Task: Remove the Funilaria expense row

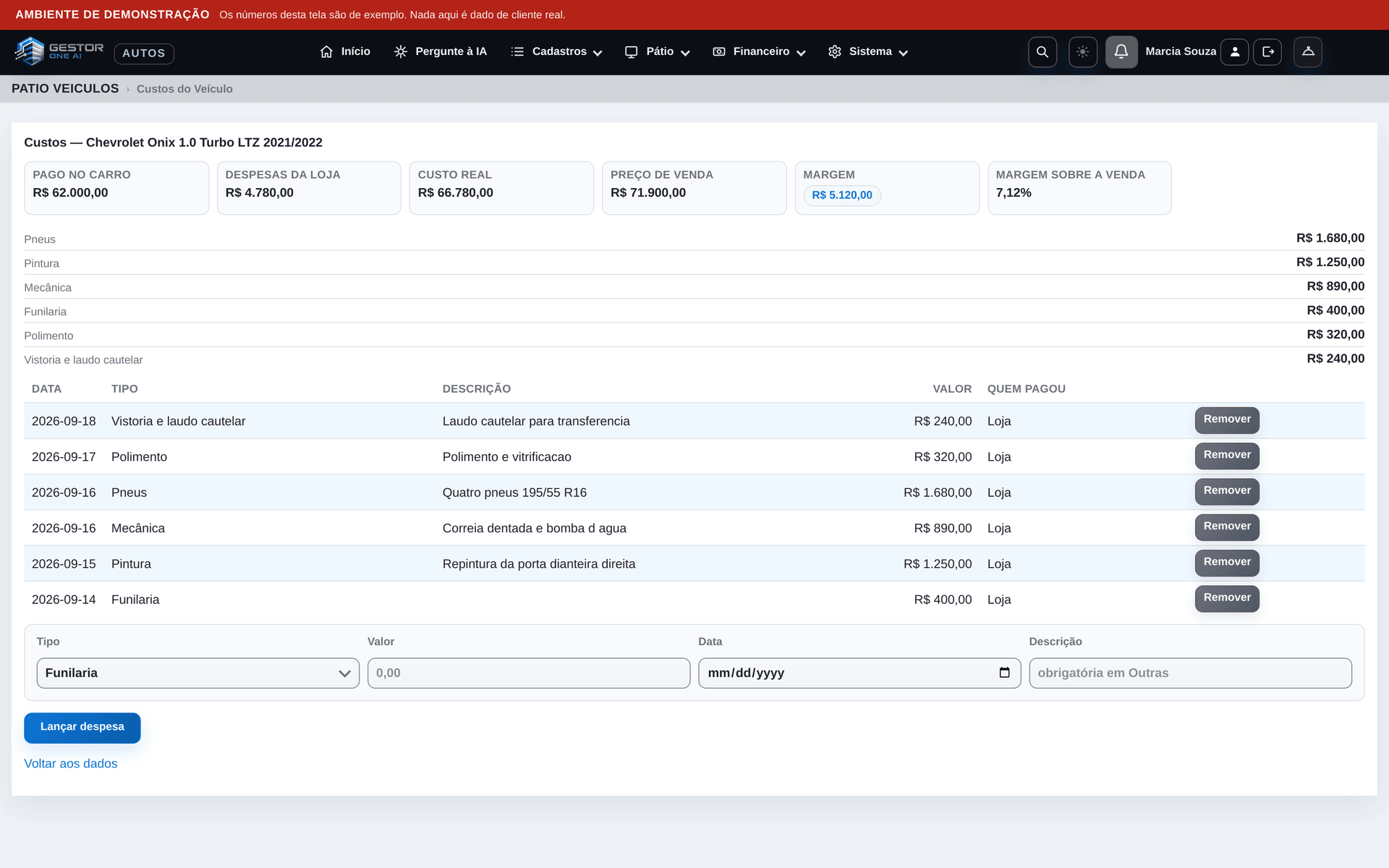Action: tap(1227, 598)
